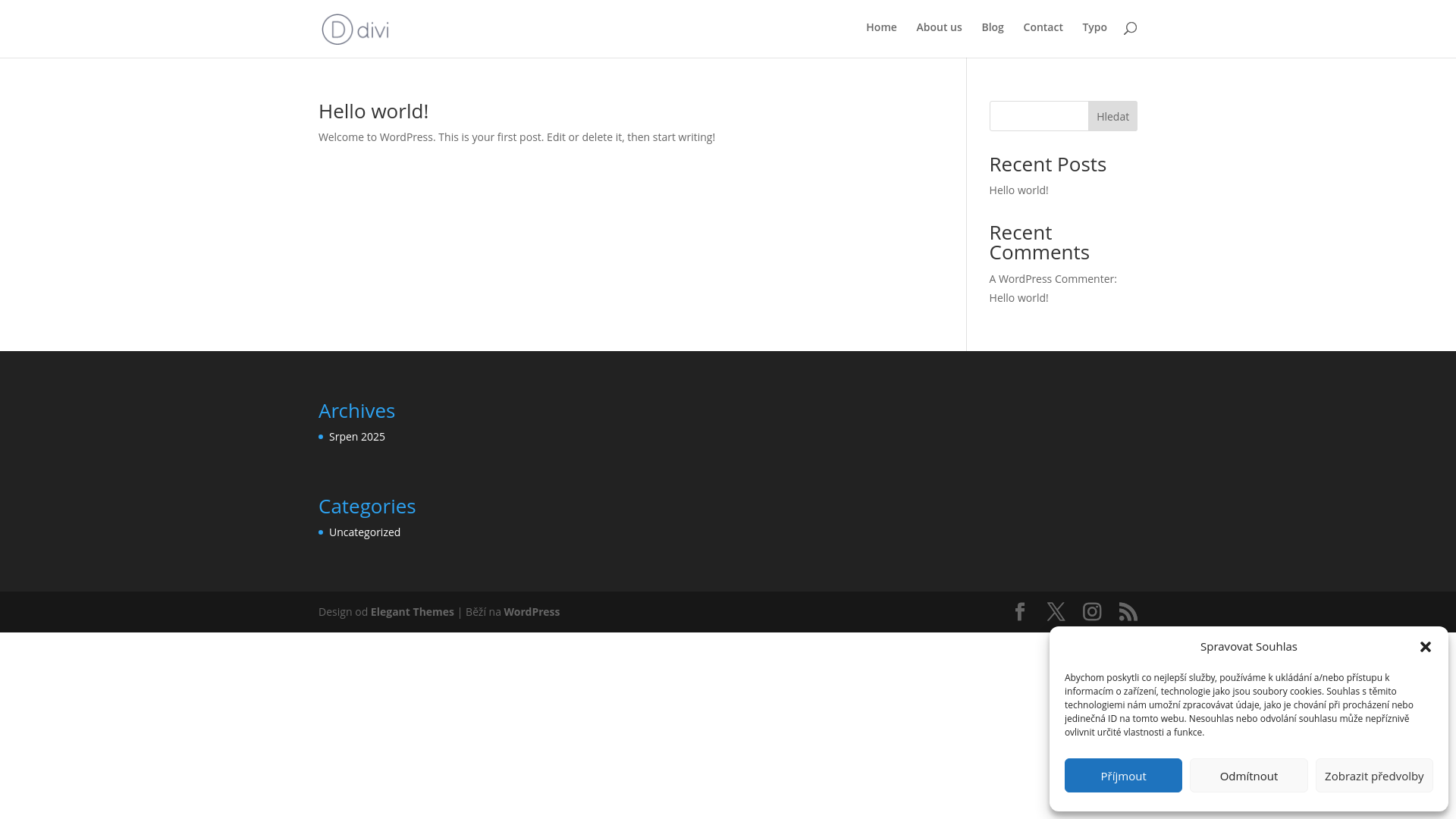The image size is (1456, 819).
Task: Open the header search magnifier icon
Action: pos(1130,28)
